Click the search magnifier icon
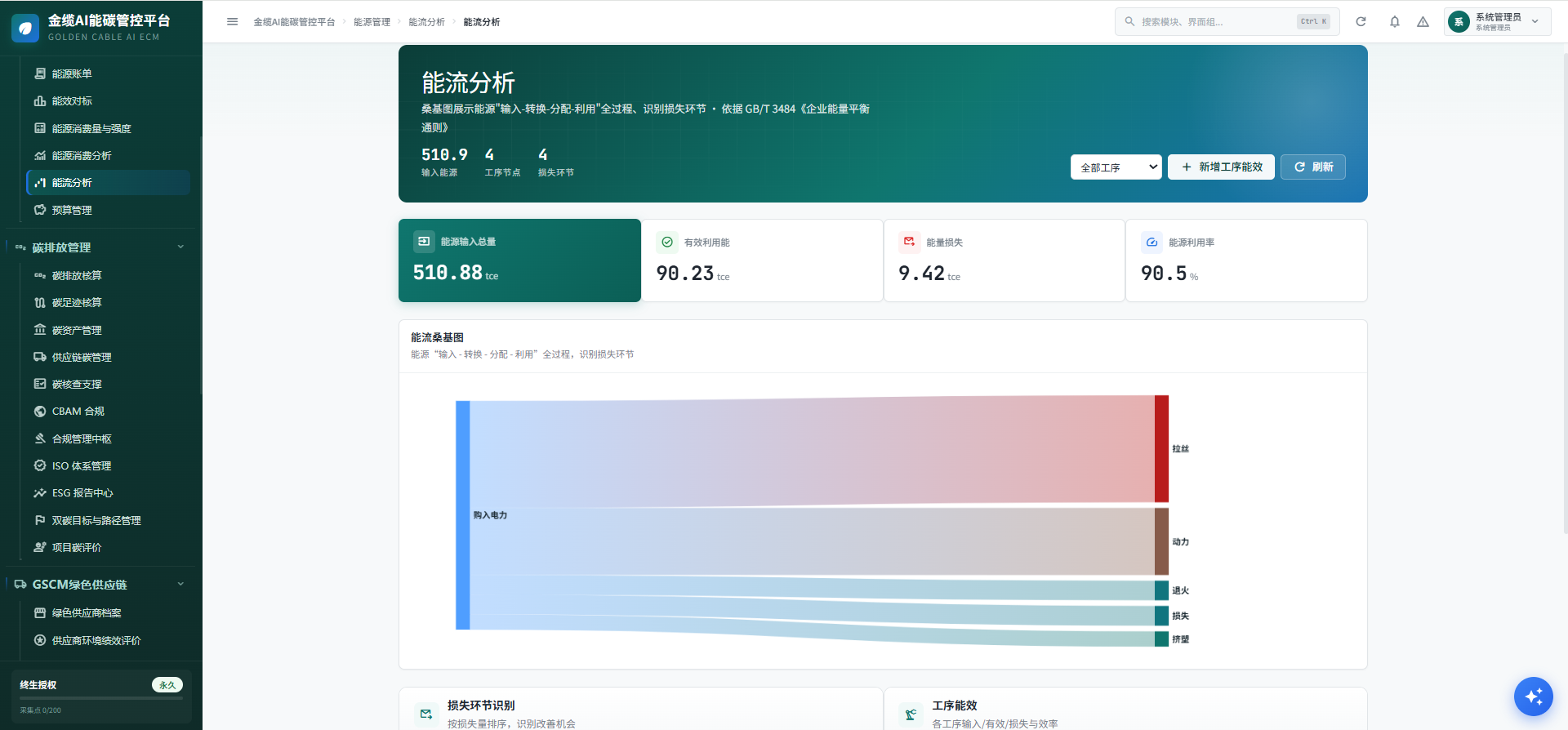This screenshot has width=1568, height=730. [1129, 22]
